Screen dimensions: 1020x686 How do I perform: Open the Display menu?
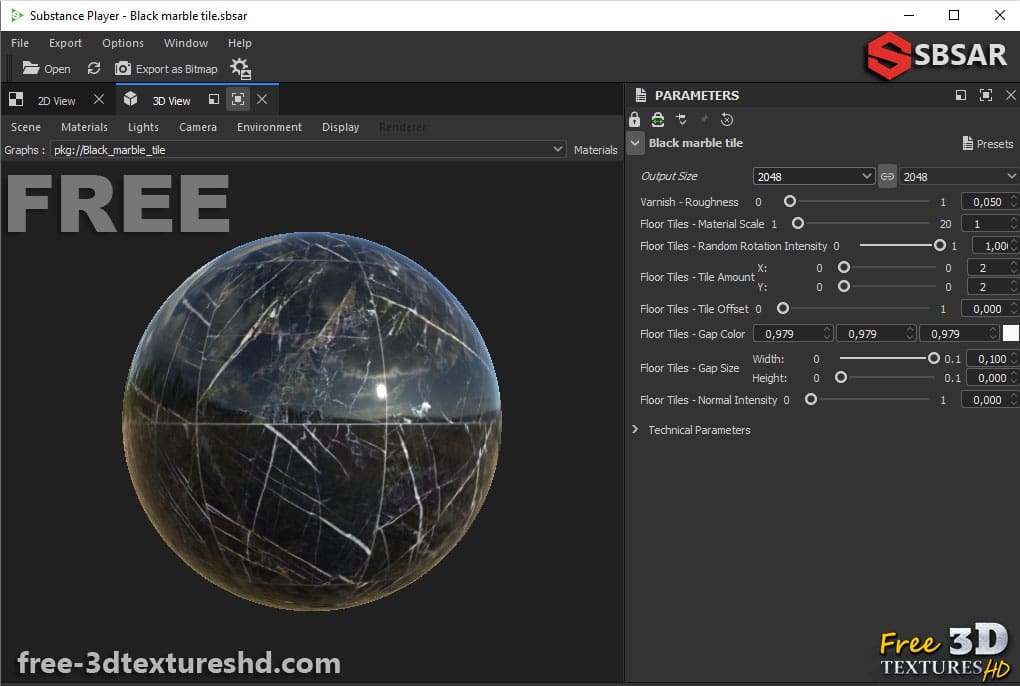(x=340, y=127)
